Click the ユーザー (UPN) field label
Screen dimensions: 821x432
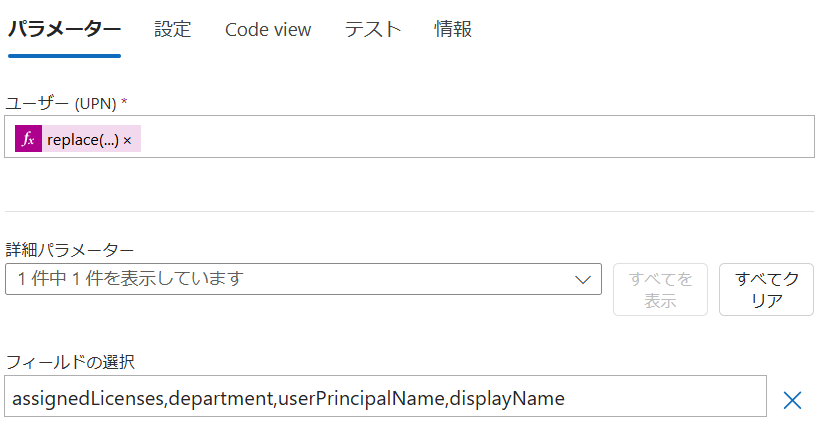click(x=66, y=103)
